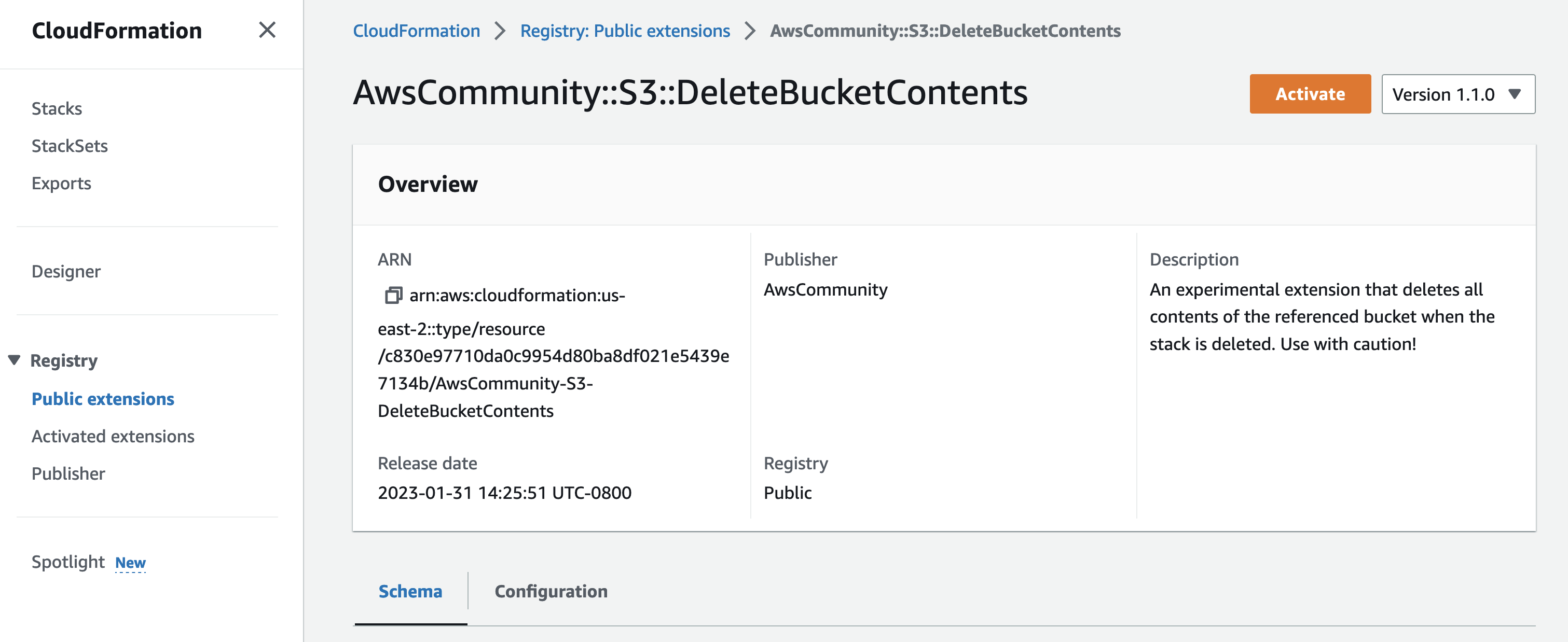
Task: Click CloudFormation breadcrumb link
Action: (x=416, y=31)
